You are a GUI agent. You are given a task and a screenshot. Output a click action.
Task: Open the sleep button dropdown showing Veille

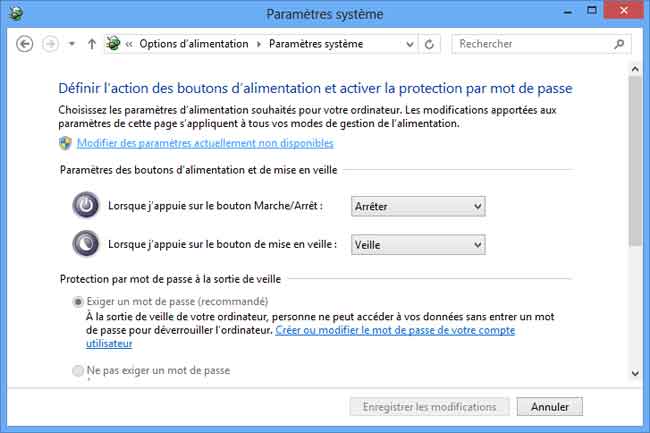418,245
